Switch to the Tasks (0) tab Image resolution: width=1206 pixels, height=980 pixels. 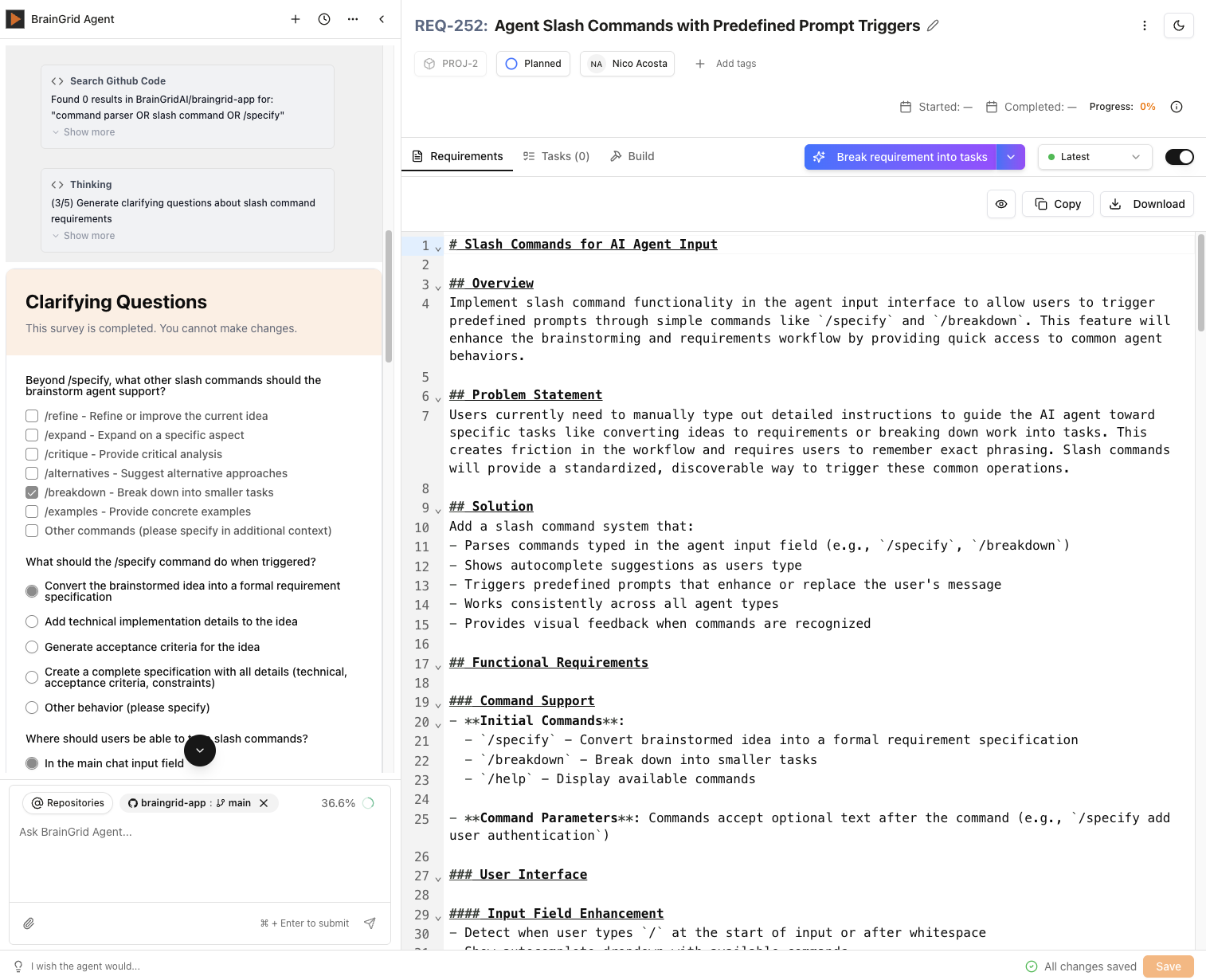pyautogui.click(x=557, y=156)
